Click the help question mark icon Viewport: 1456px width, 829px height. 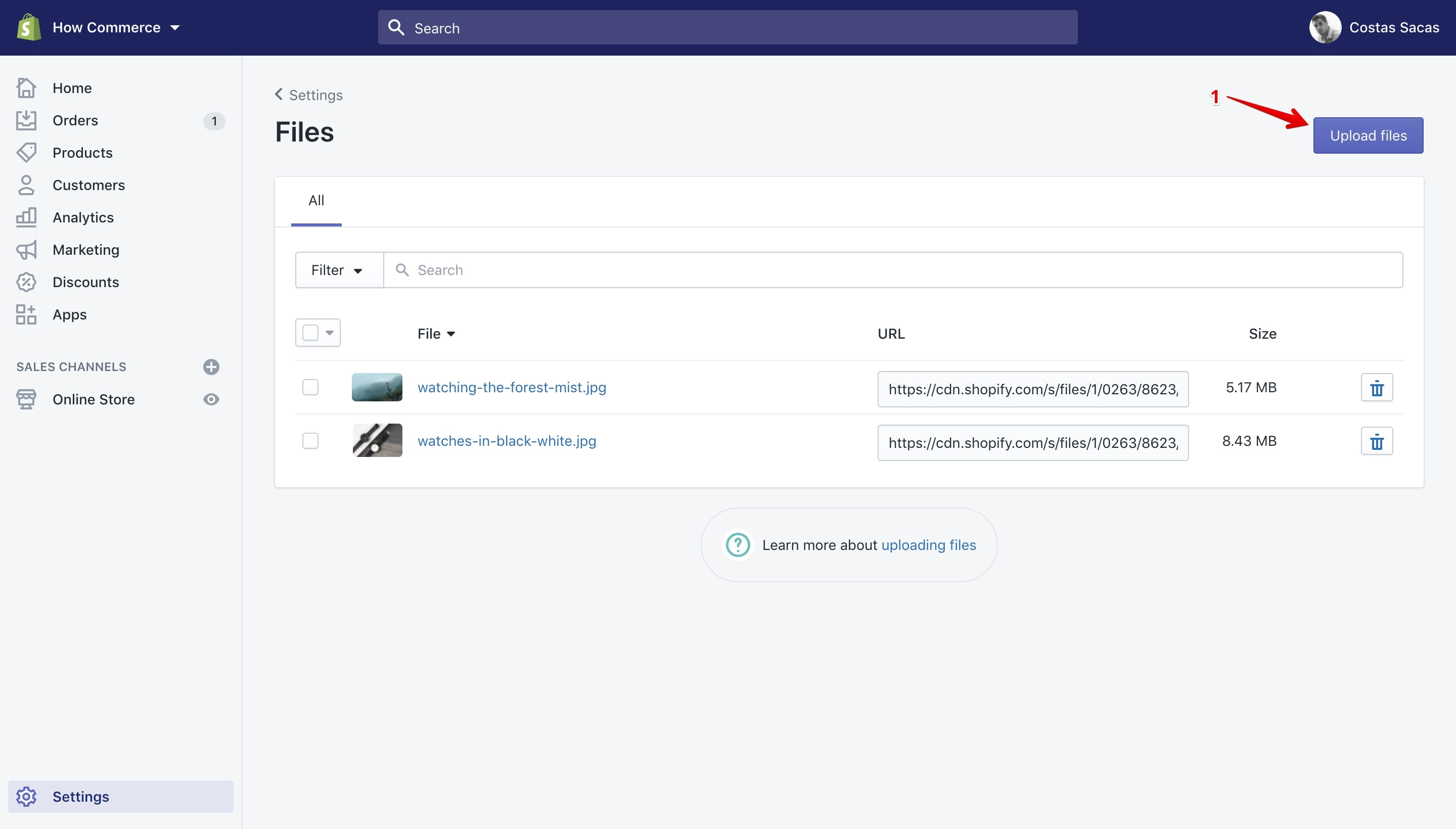[738, 545]
